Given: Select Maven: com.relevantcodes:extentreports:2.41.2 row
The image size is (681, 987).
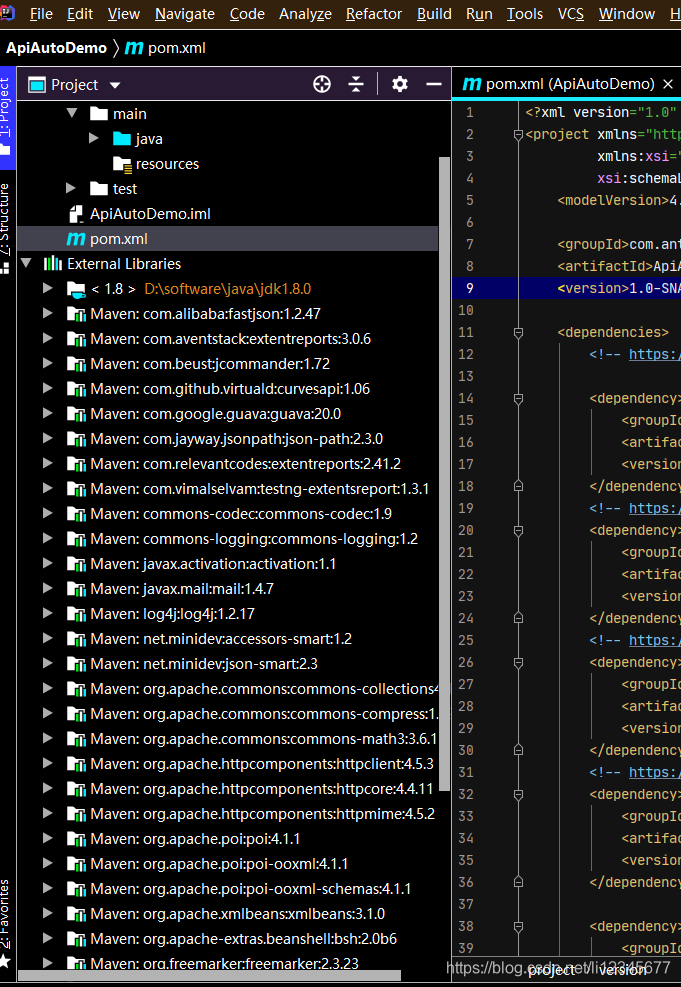Looking at the screenshot, I should click(228, 463).
